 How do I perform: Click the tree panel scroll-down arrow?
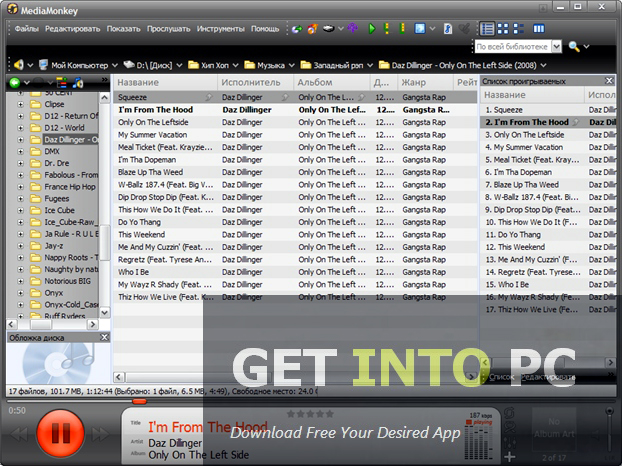(x=104, y=313)
